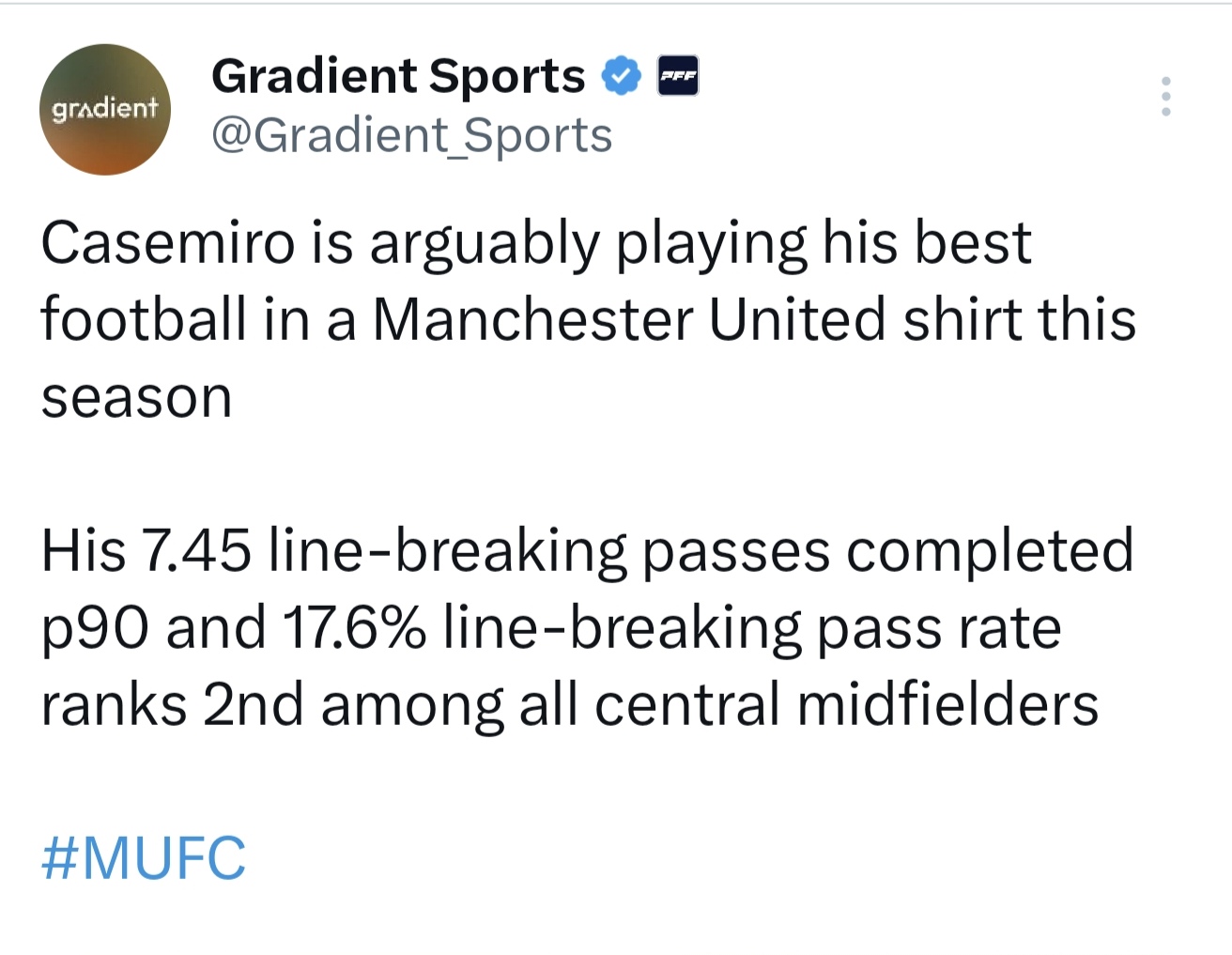Click "line-breaking passes completed" phrase

pyautogui.click(x=701, y=550)
